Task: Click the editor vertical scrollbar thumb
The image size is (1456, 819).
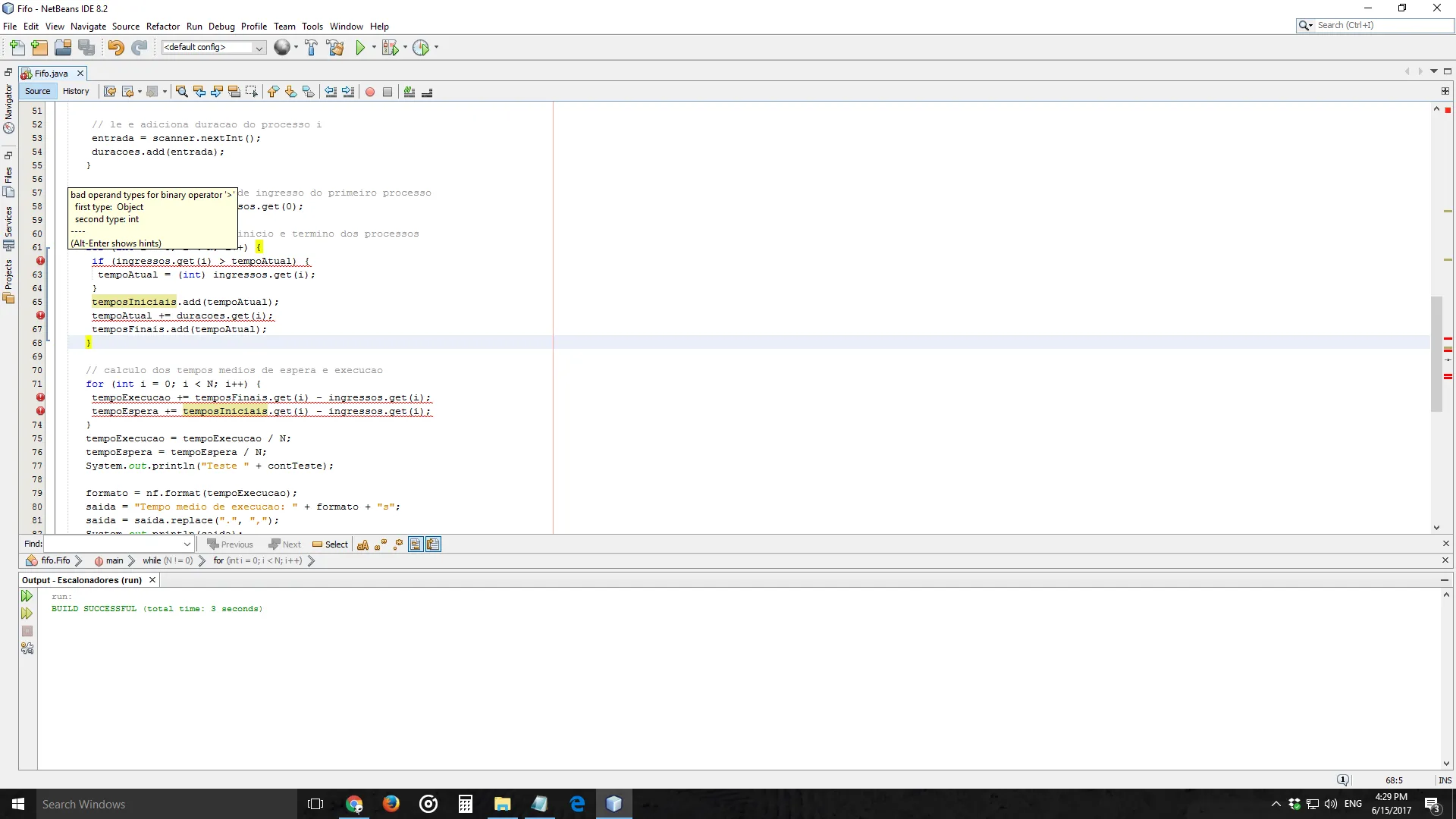Action: (x=1436, y=353)
